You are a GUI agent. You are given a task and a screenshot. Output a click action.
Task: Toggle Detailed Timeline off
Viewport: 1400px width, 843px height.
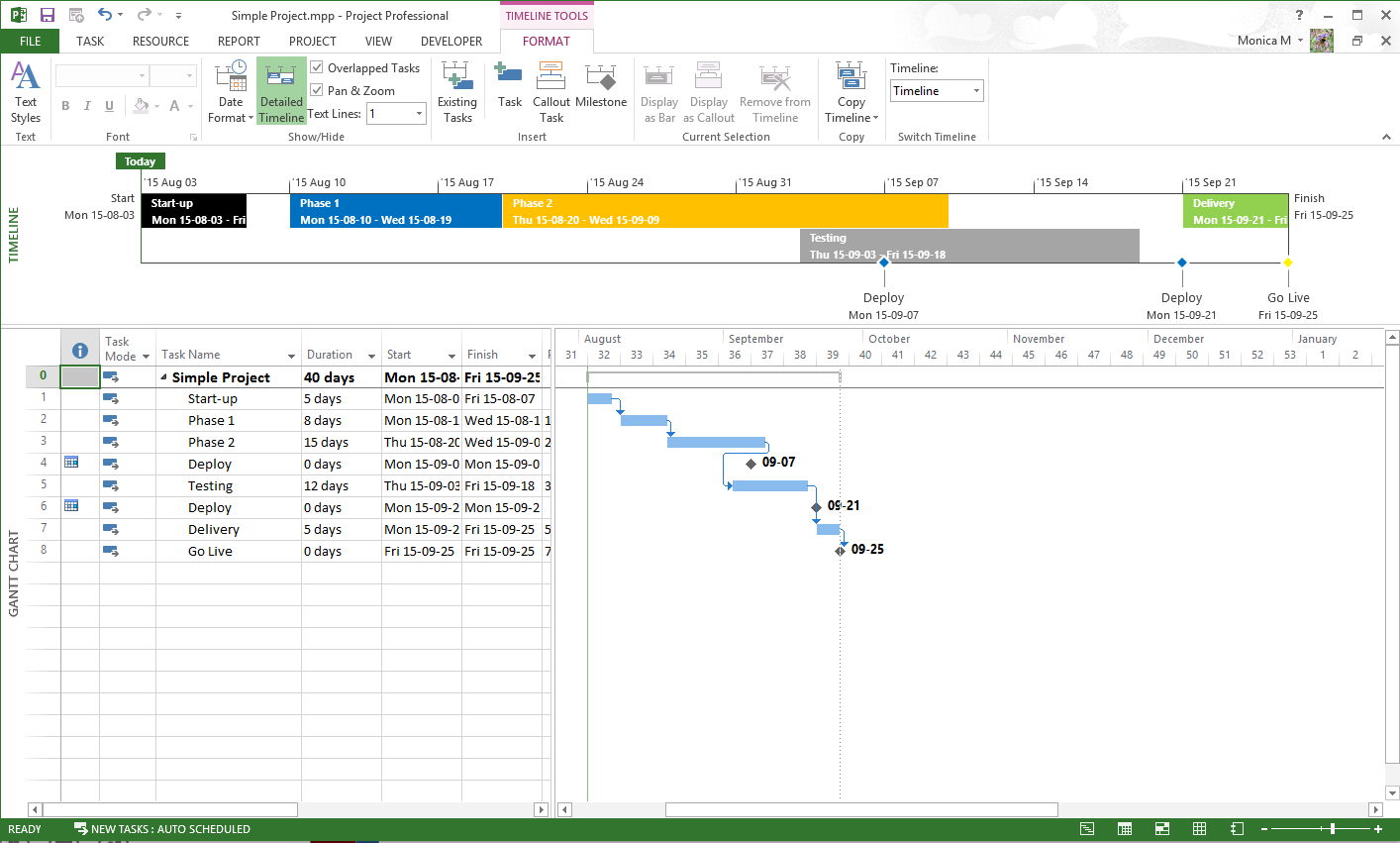tap(281, 89)
